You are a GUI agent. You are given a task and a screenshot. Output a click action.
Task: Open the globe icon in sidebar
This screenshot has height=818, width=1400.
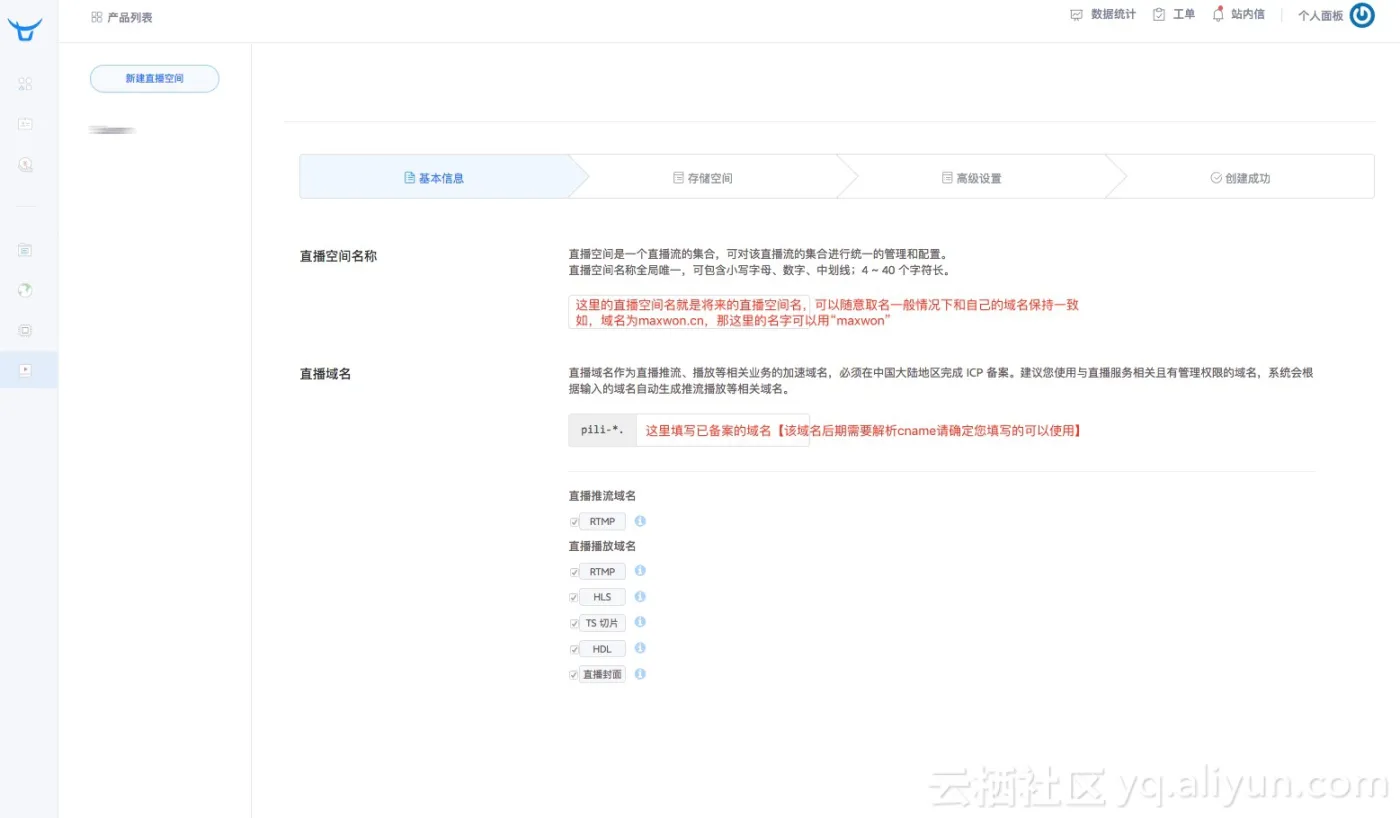pyautogui.click(x=26, y=290)
